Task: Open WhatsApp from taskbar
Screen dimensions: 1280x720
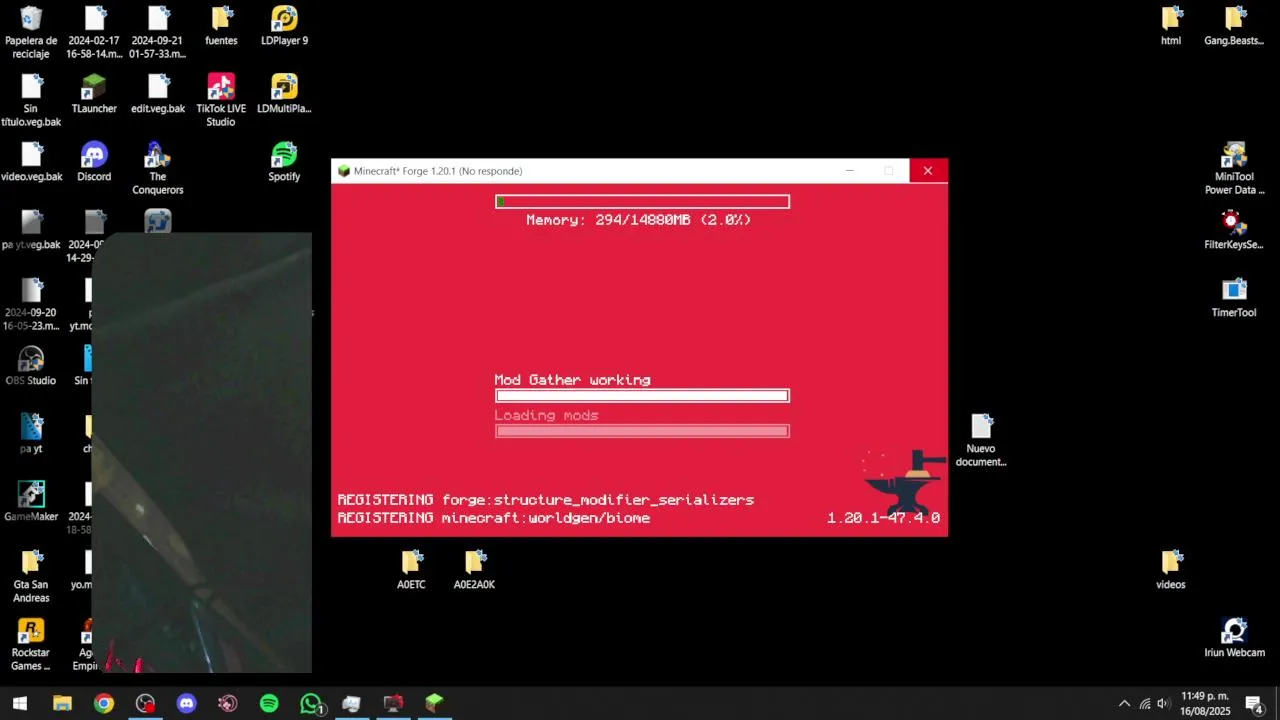Action: [x=311, y=703]
